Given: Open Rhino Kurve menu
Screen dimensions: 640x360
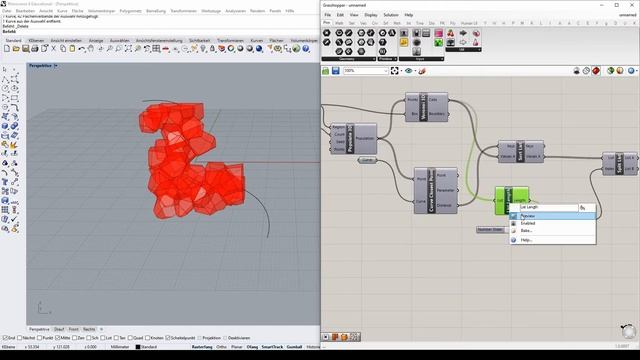Looking at the screenshot, I should pyautogui.click(x=62, y=11).
